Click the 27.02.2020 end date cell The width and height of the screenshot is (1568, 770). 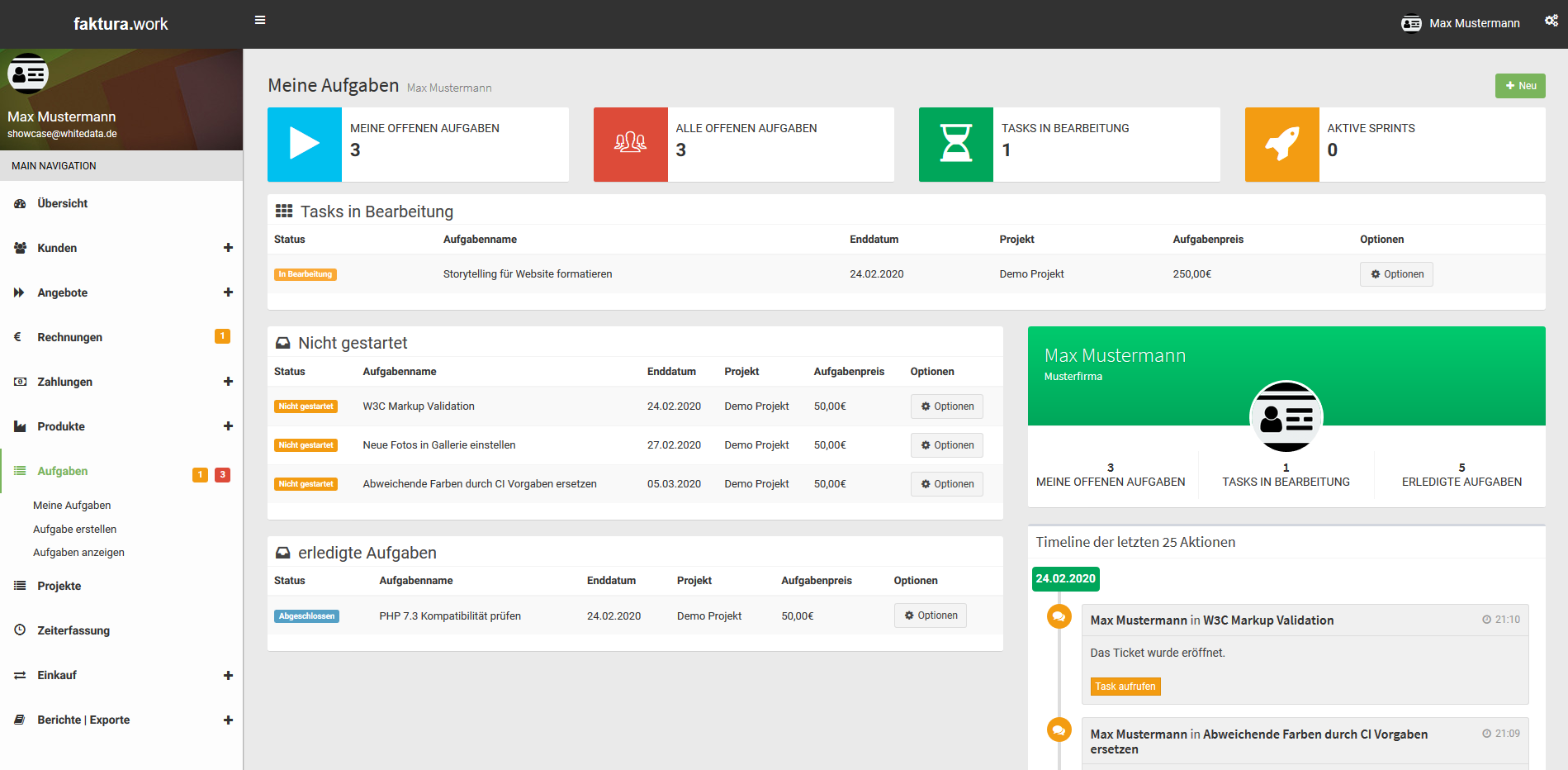click(674, 445)
